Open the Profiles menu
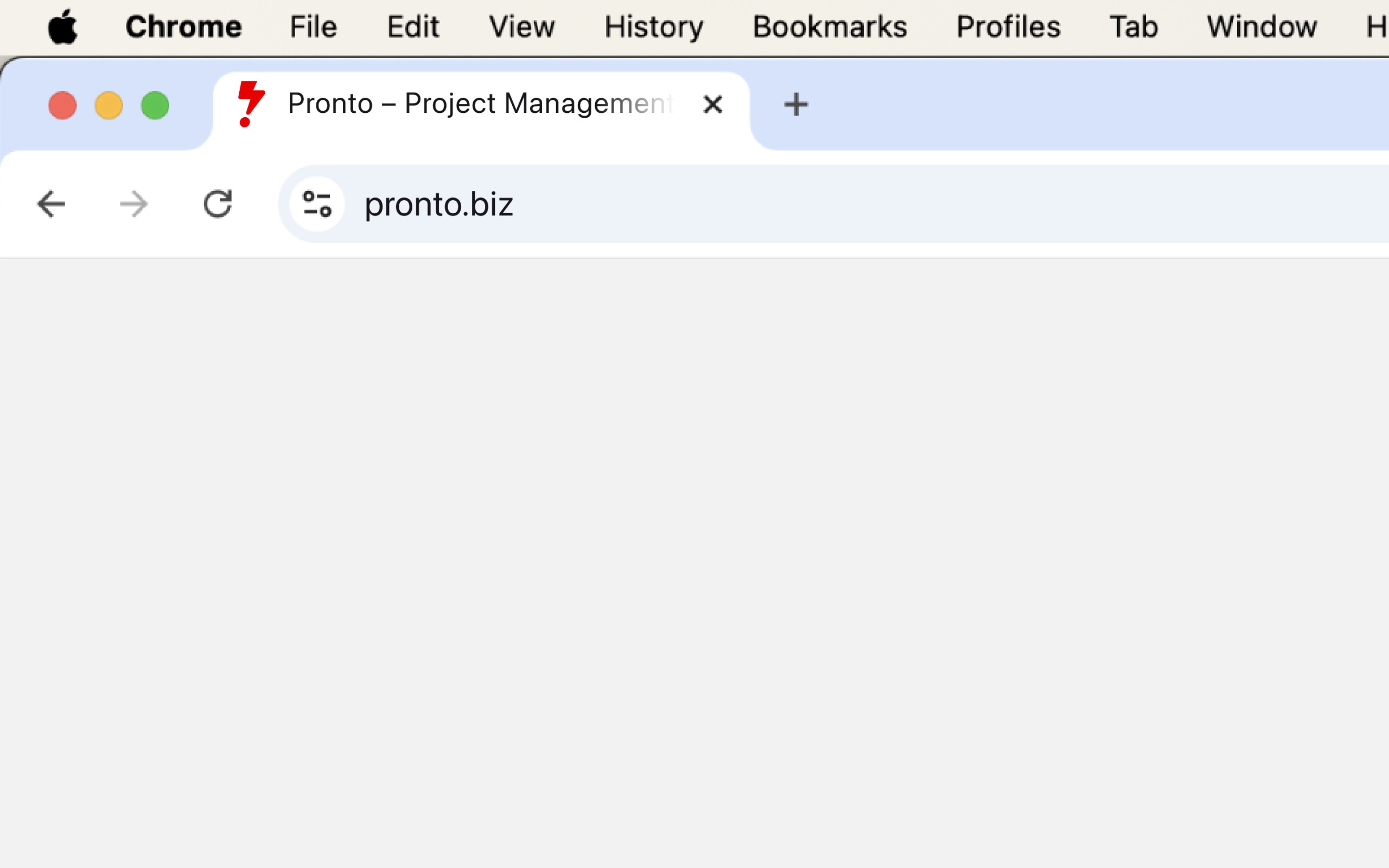Image resolution: width=1389 pixels, height=868 pixels. tap(1009, 27)
